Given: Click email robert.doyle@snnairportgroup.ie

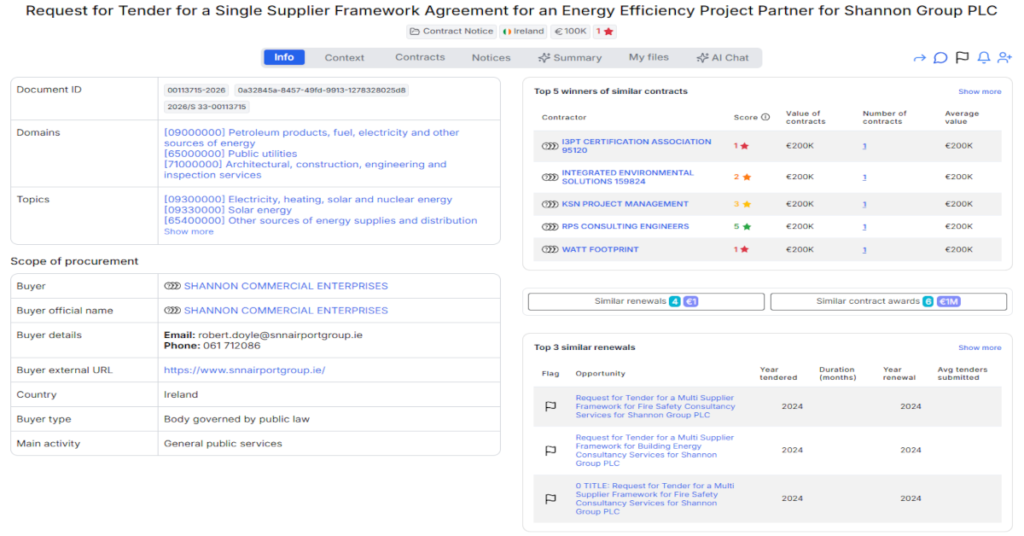Looking at the screenshot, I should coord(280,335).
